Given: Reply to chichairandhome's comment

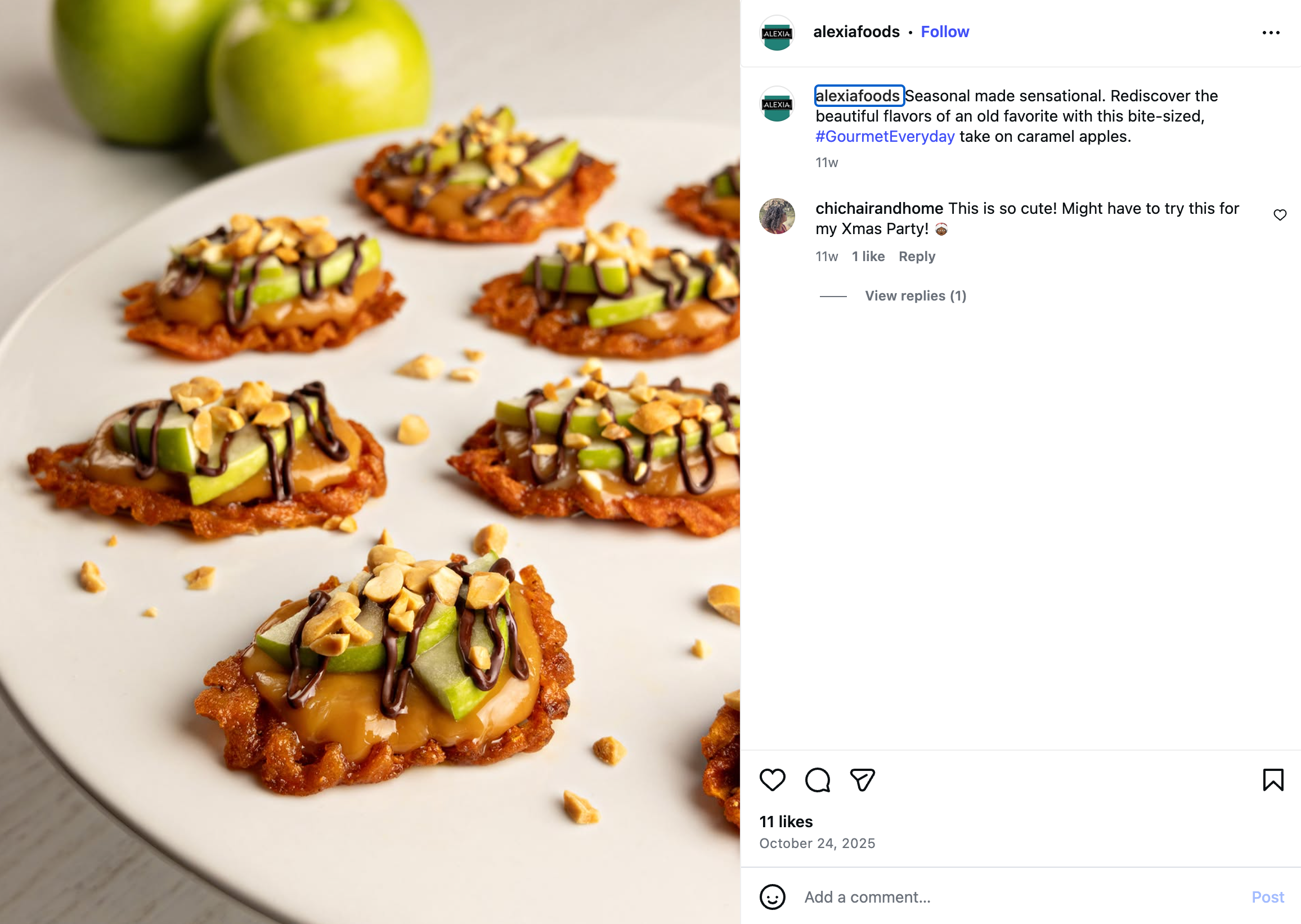Looking at the screenshot, I should 917,257.
